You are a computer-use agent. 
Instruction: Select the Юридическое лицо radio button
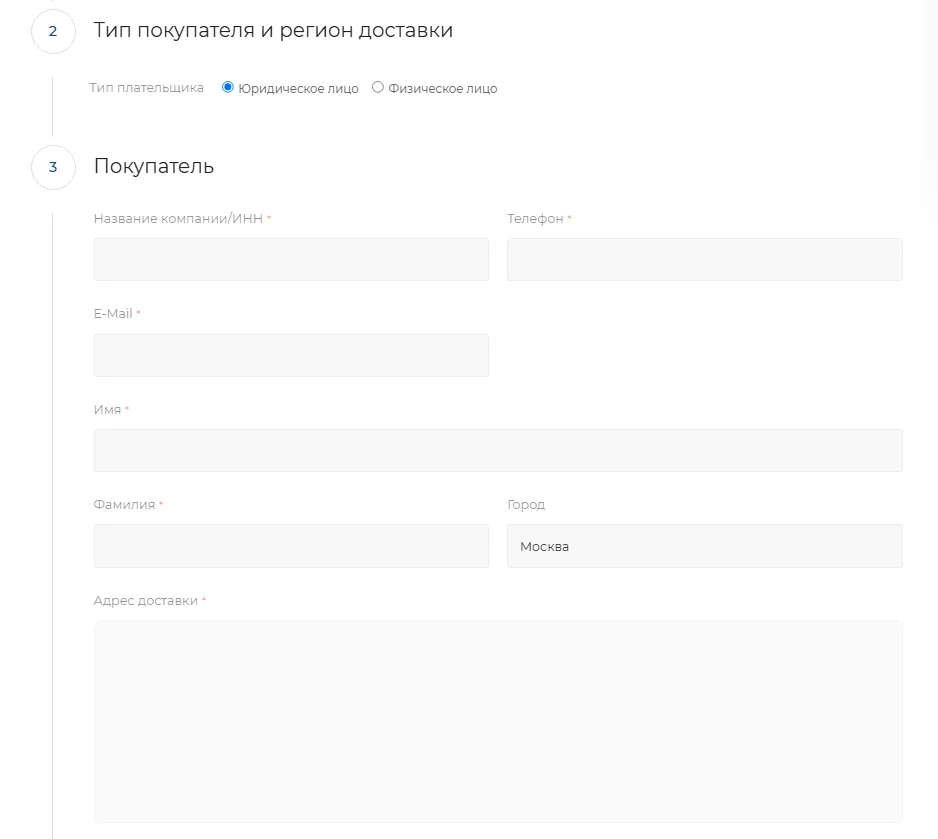tap(227, 87)
